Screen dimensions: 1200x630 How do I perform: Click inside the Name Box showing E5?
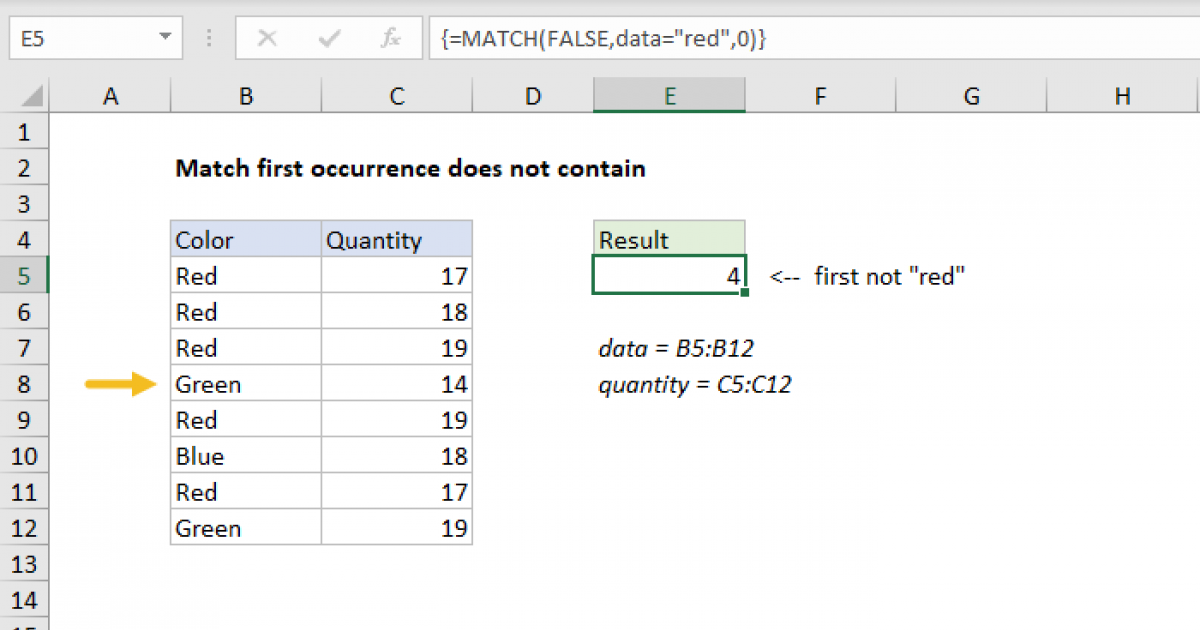click(x=80, y=39)
